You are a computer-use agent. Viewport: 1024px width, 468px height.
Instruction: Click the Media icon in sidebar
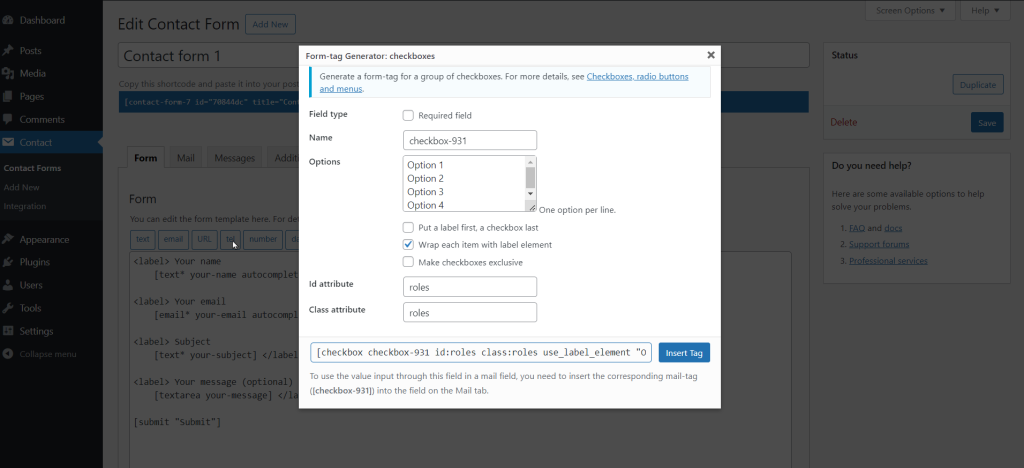pyautogui.click(x=8, y=73)
